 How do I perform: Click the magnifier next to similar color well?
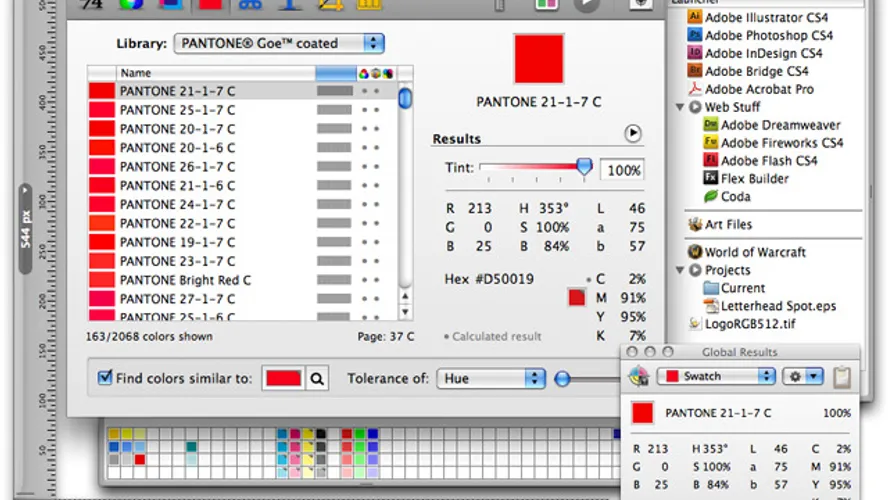pos(317,379)
